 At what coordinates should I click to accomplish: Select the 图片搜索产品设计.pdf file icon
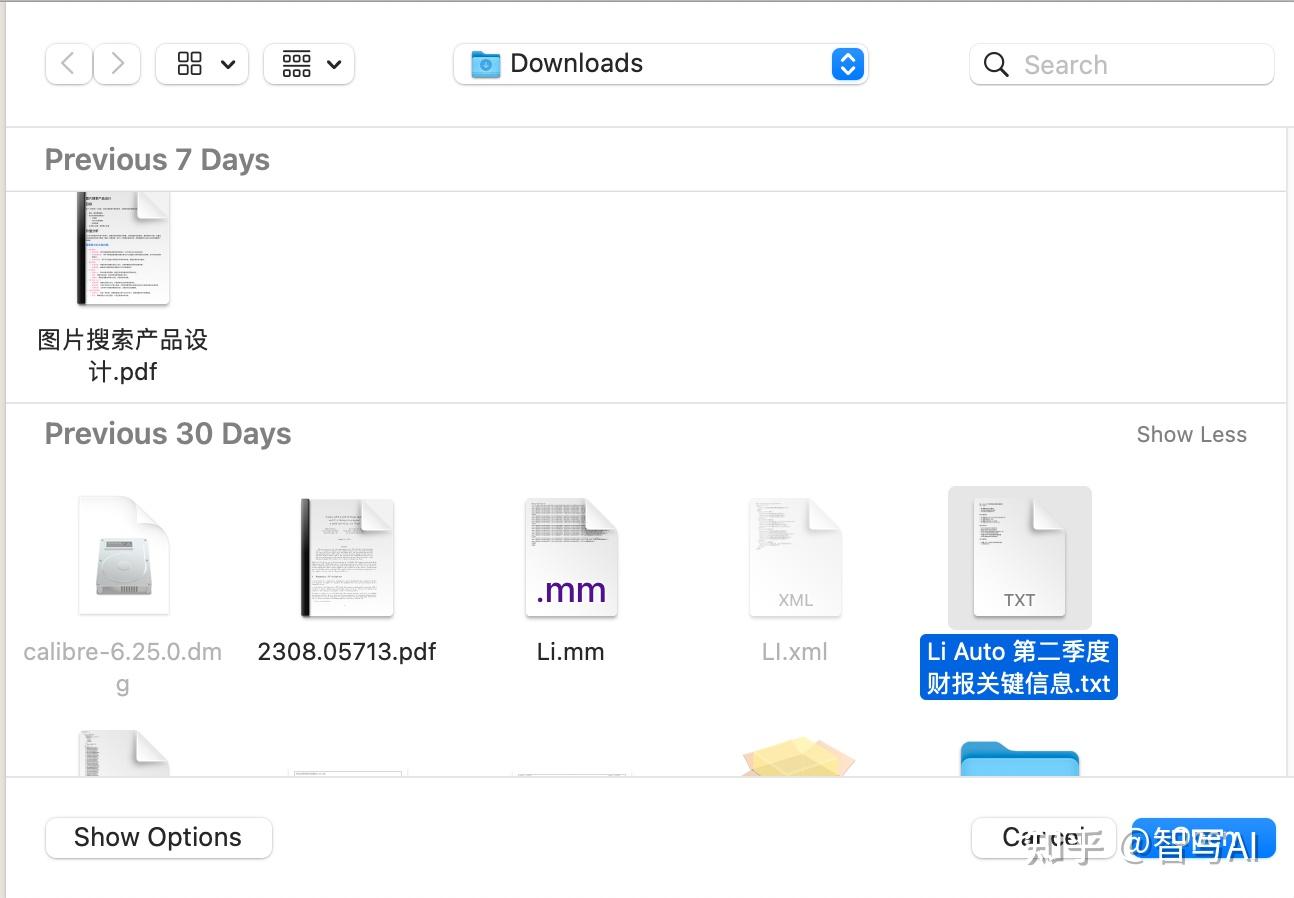(x=123, y=248)
